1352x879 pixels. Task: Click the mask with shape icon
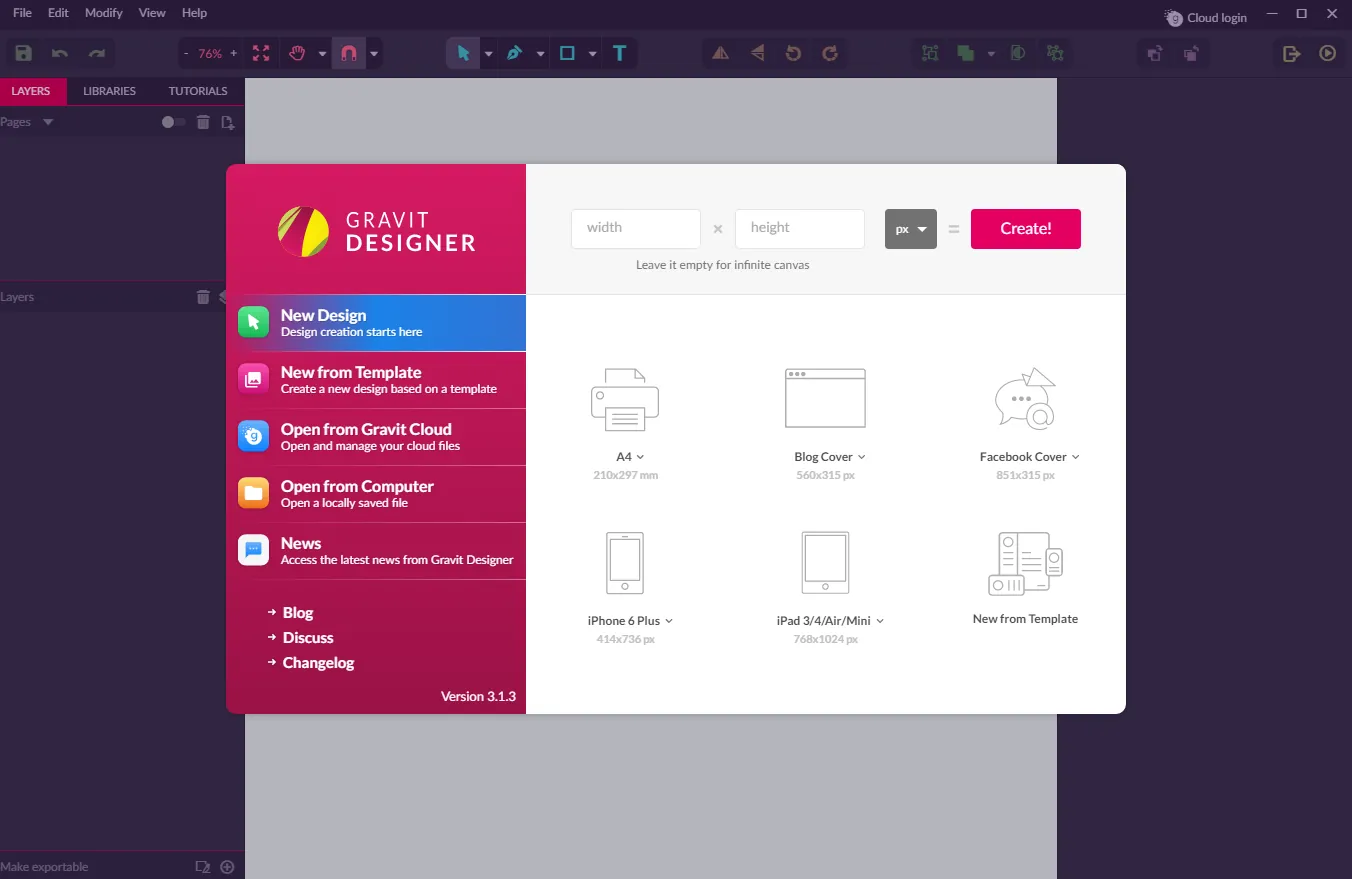click(x=1017, y=53)
